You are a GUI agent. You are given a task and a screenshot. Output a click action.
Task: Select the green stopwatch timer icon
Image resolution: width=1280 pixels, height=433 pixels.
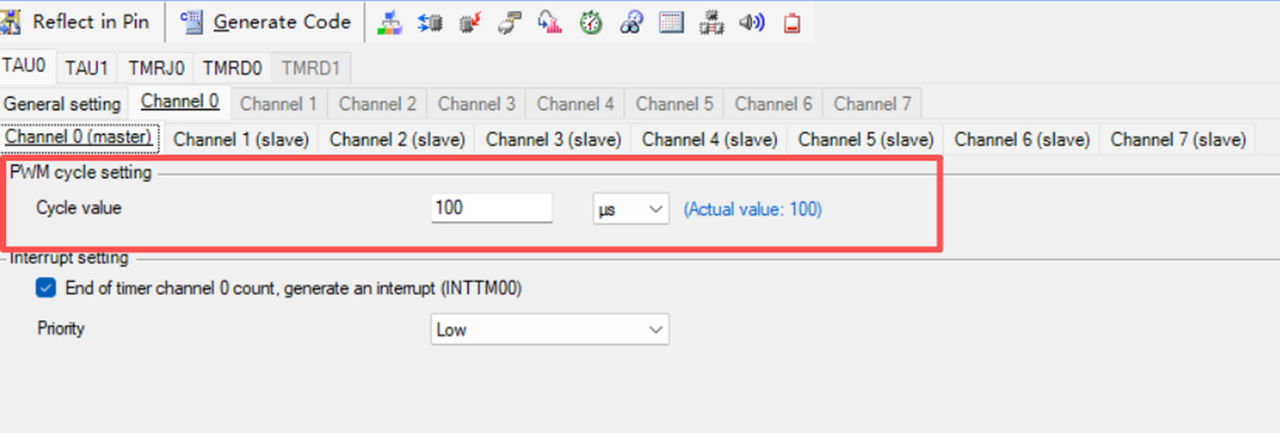[590, 23]
